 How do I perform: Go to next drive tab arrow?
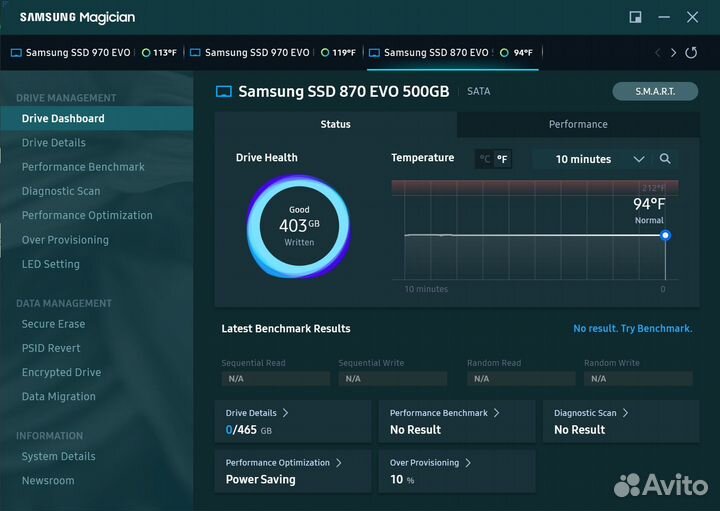point(673,53)
